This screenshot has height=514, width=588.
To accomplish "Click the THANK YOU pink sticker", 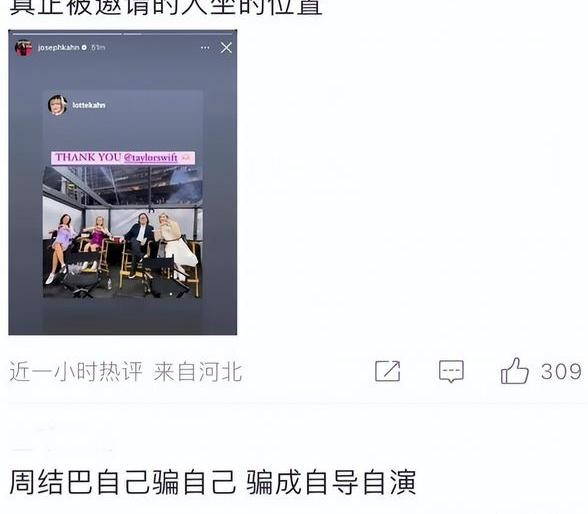I will [123, 158].
